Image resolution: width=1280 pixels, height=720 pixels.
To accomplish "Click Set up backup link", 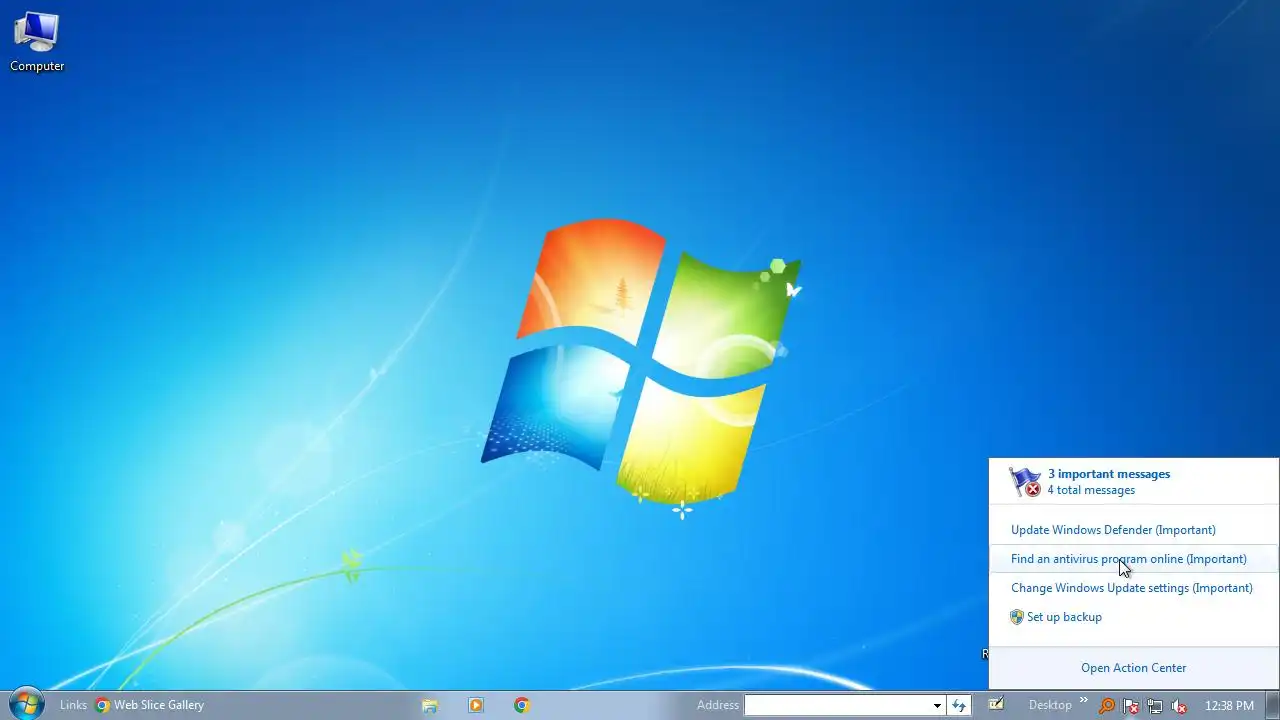I will click(x=1064, y=617).
